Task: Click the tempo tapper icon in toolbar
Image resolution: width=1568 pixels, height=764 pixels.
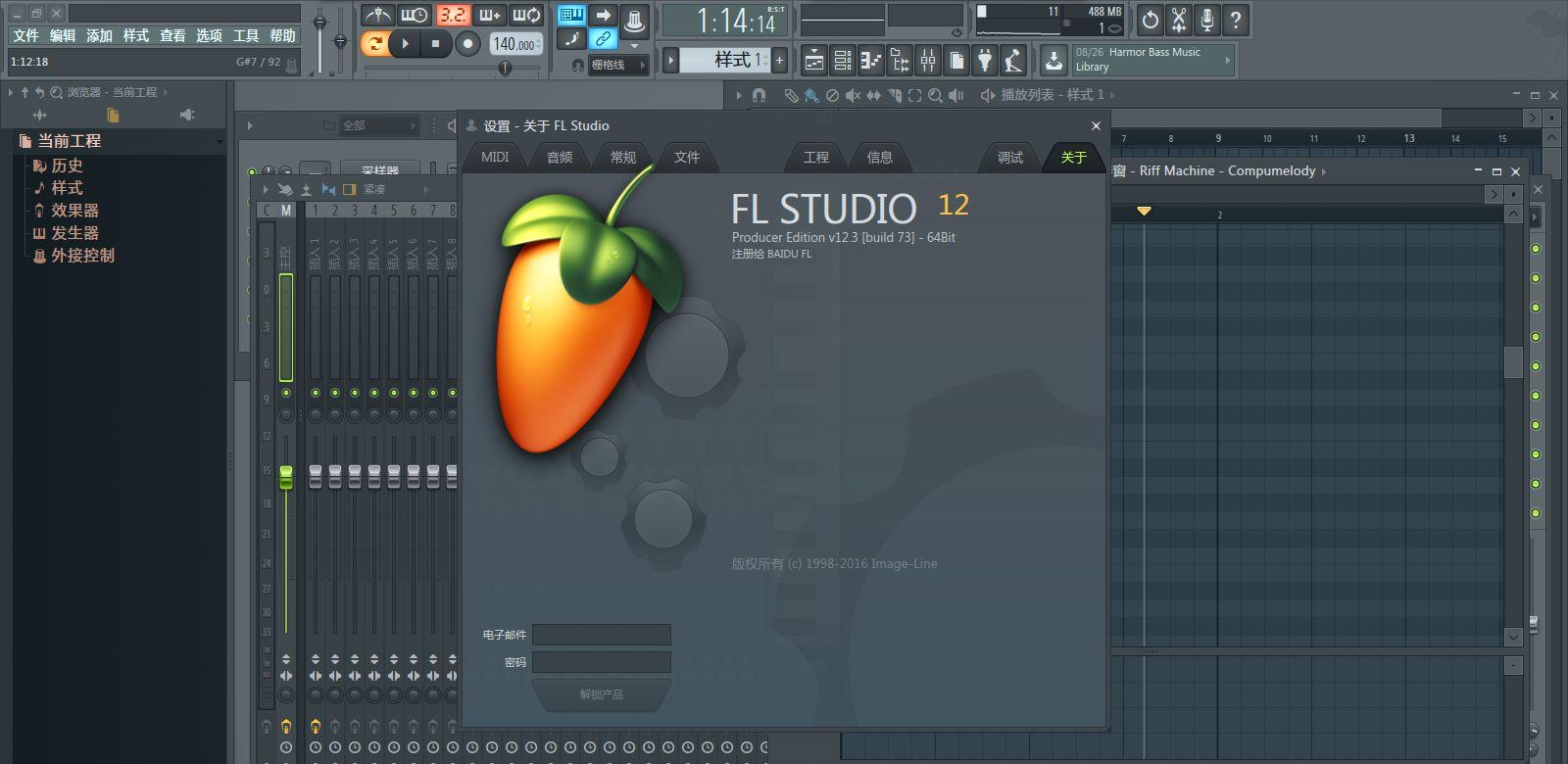Action: pyautogui.click(x=1013, y=61)
